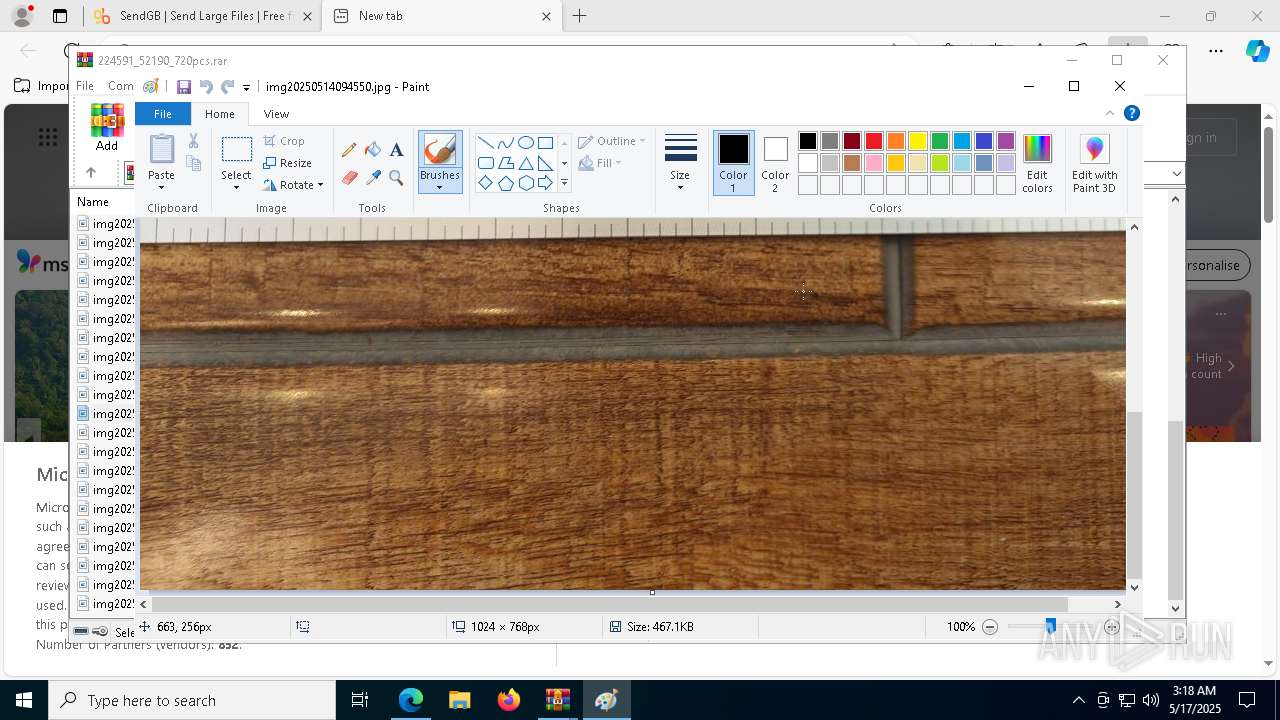Choose the Pentagon shape
The width and height of the screenshot is (1280, 720).
pos(506,183)
